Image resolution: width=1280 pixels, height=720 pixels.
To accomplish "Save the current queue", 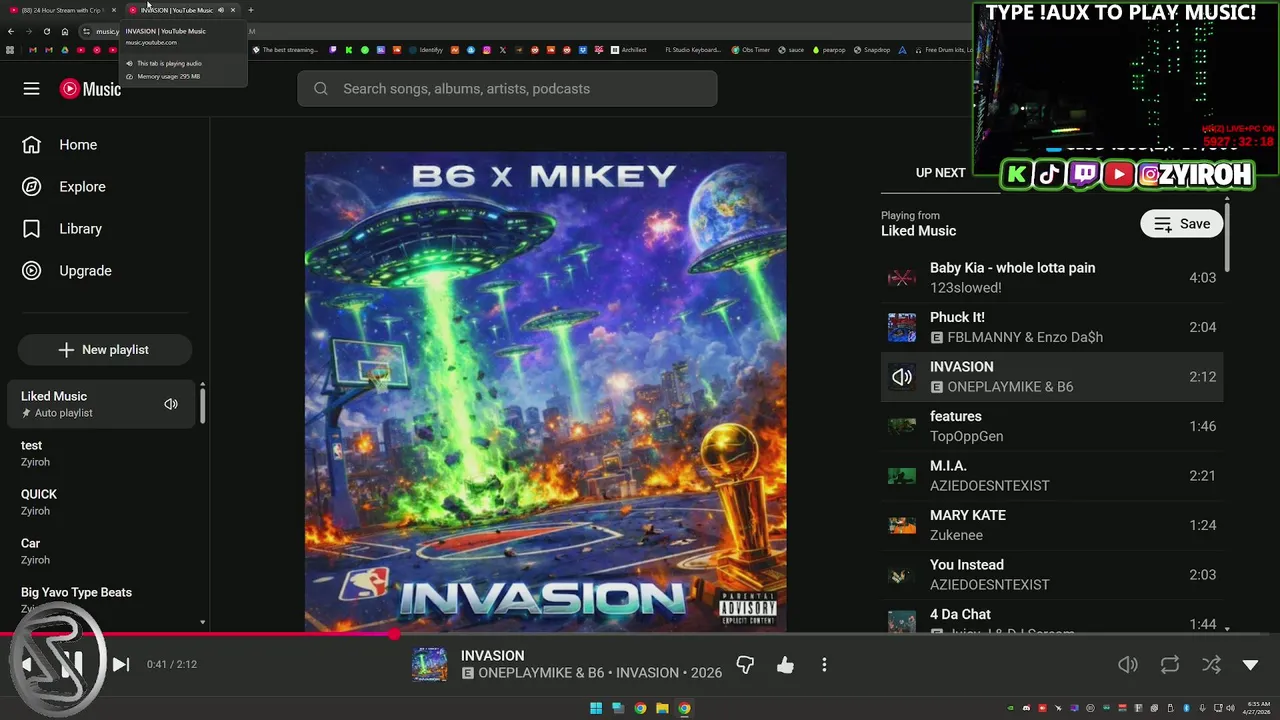I will click(x=1182, y=224).
